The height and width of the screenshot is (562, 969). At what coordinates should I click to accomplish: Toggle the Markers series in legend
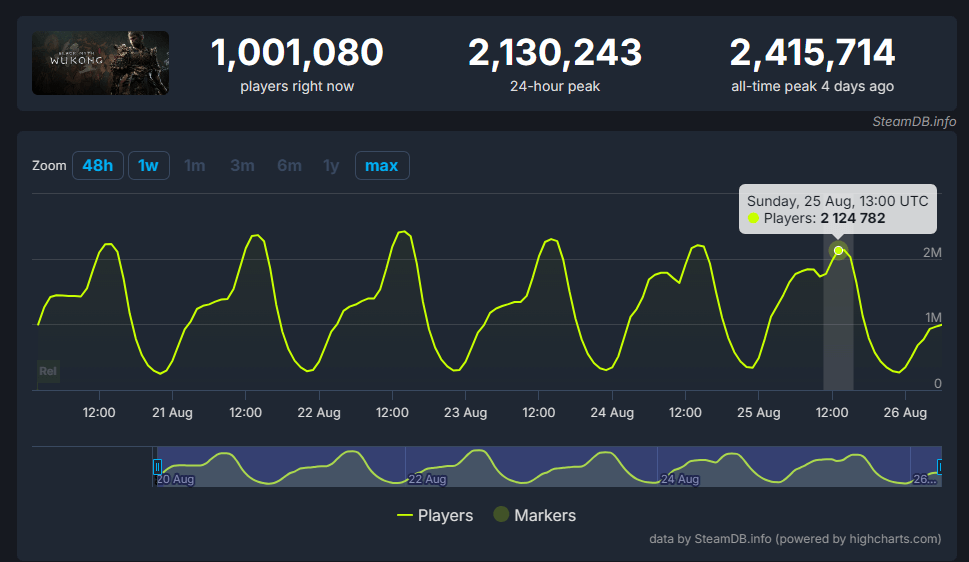(535, 516)
